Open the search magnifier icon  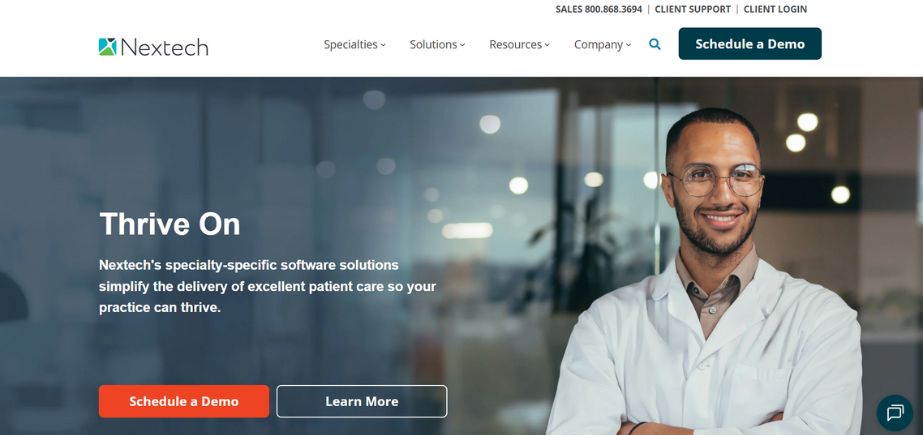point(655,44)
